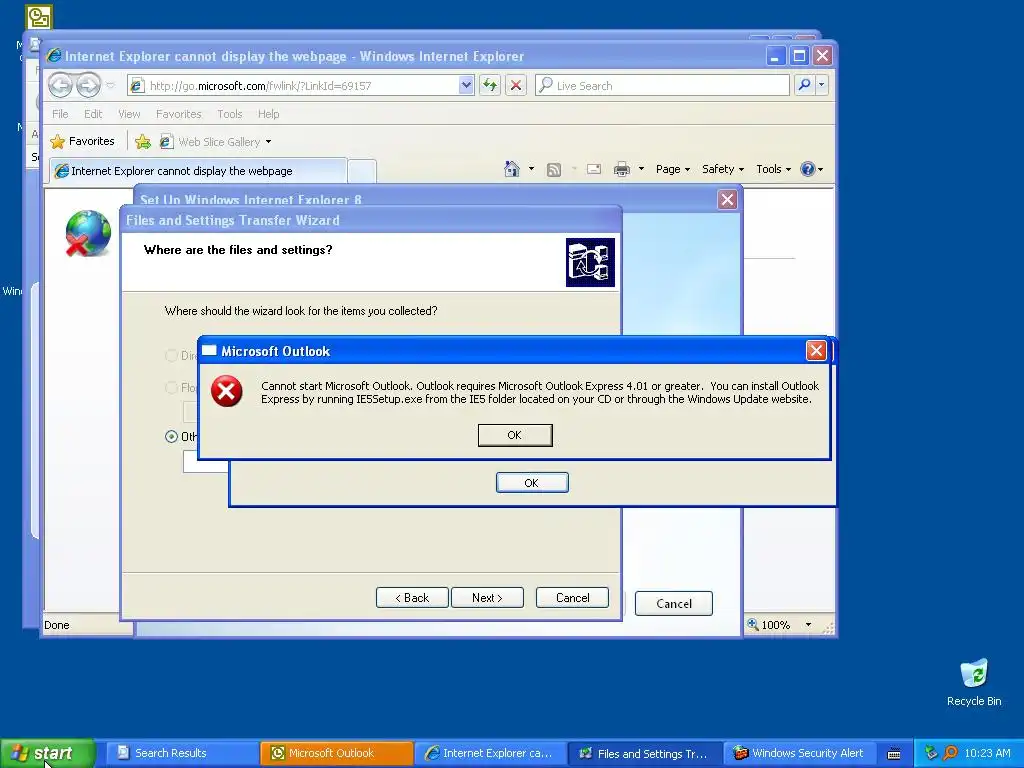Click the red error icon in the Outlook dialog
Viewport: 1024px width, 768px height.
click(227, 391)
